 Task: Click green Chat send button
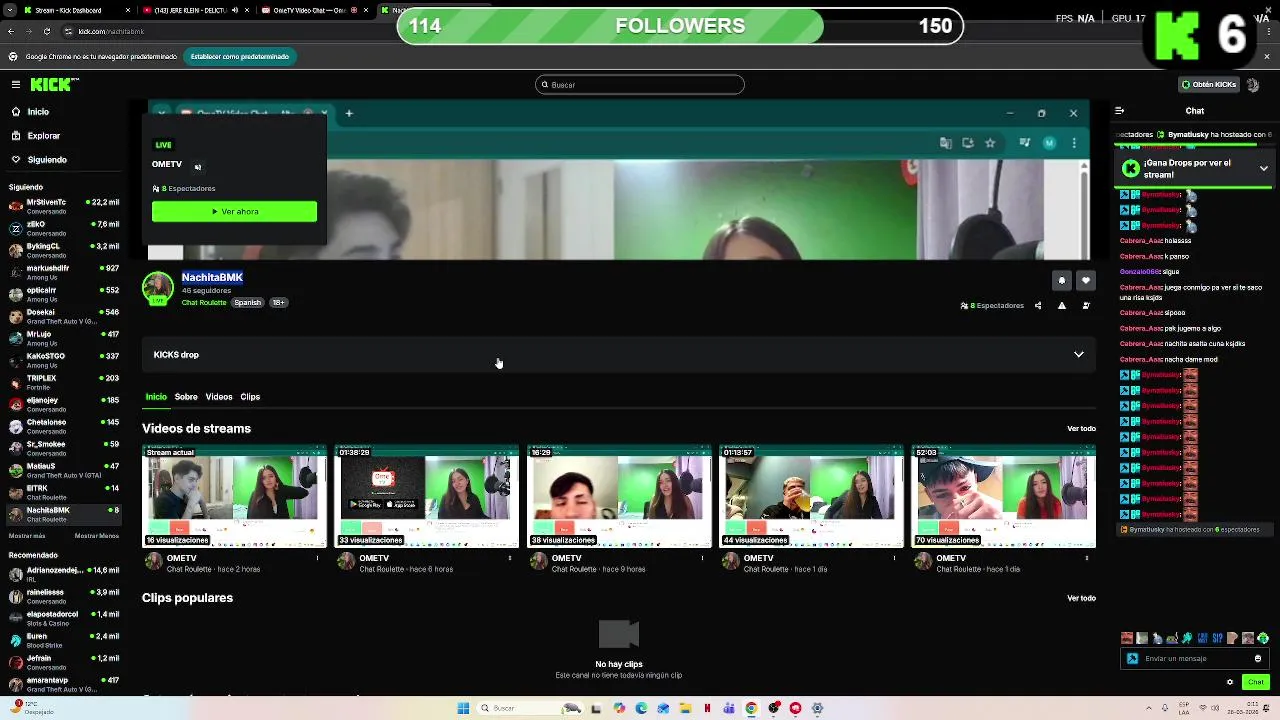1256,682
